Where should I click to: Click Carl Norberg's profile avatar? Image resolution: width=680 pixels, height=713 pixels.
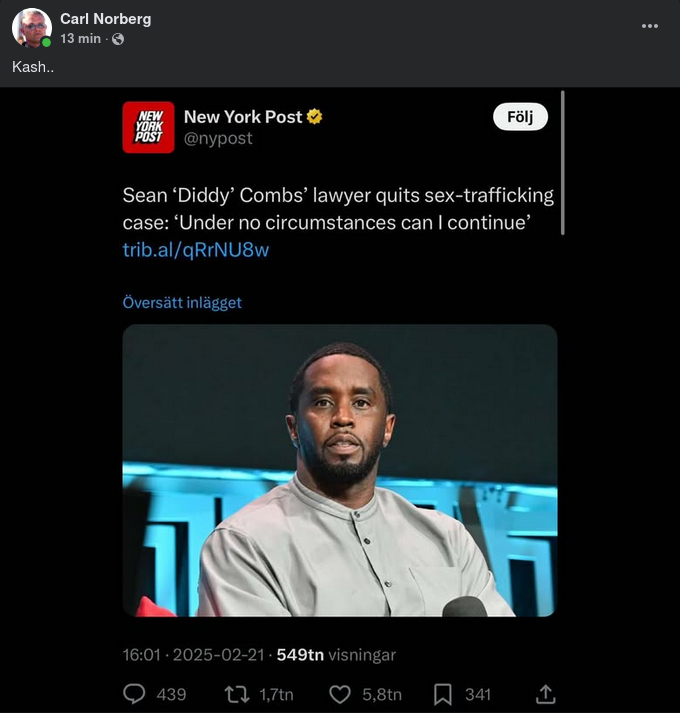pyautogui.click(x=32, y=28)
